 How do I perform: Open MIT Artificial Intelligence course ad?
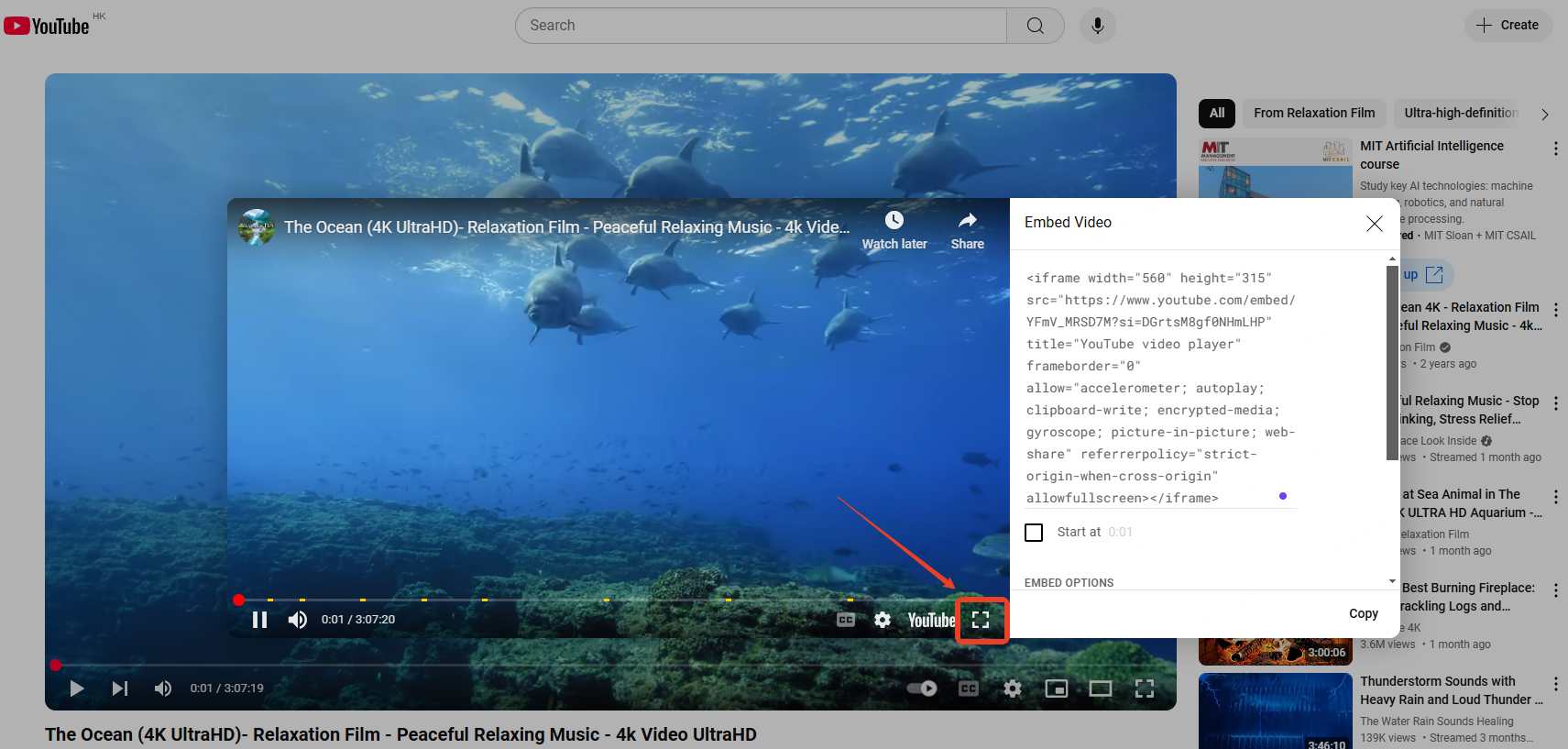[1431, 155]
